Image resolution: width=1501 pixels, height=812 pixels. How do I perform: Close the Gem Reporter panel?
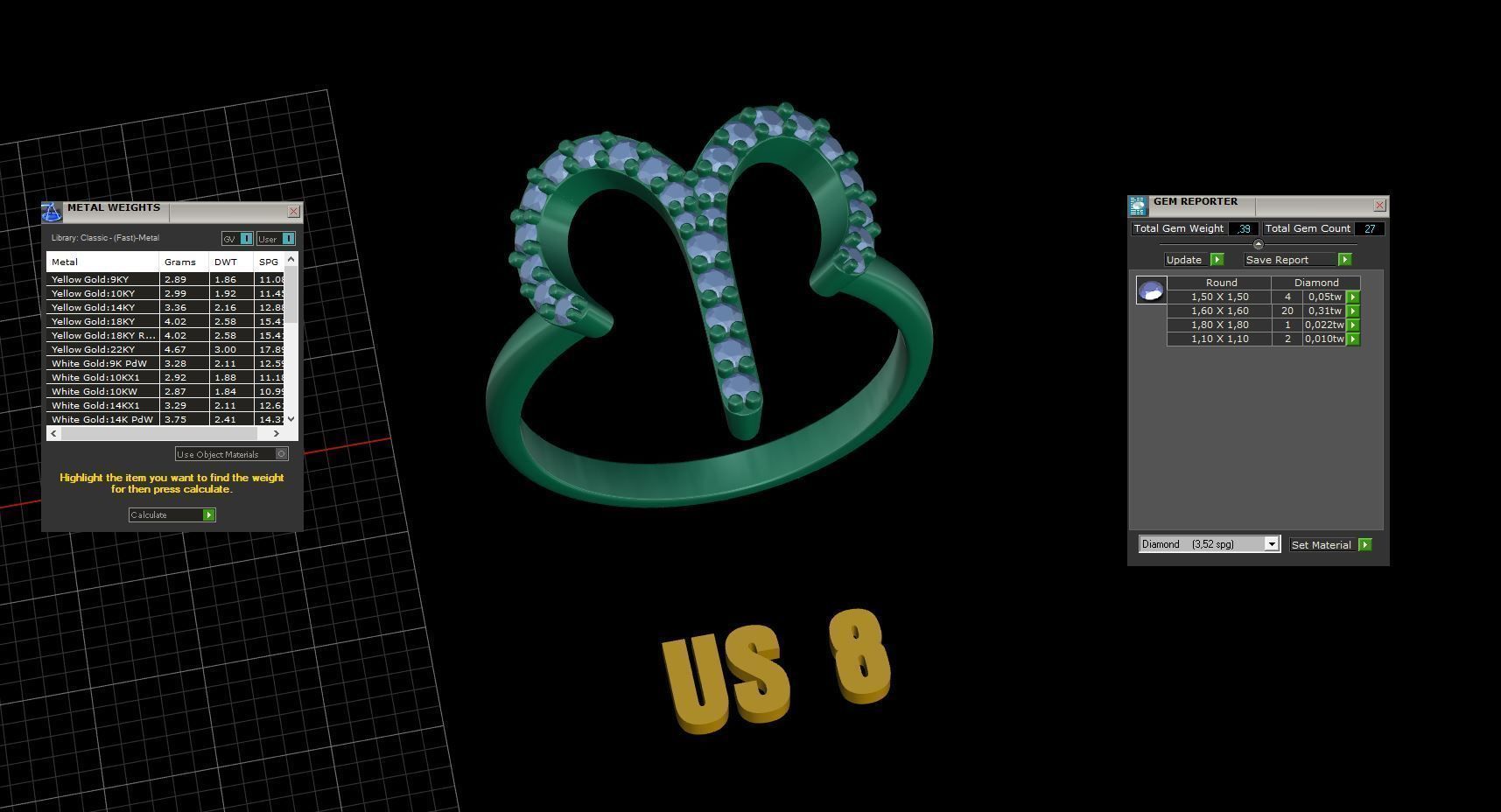click(1380, 206)
